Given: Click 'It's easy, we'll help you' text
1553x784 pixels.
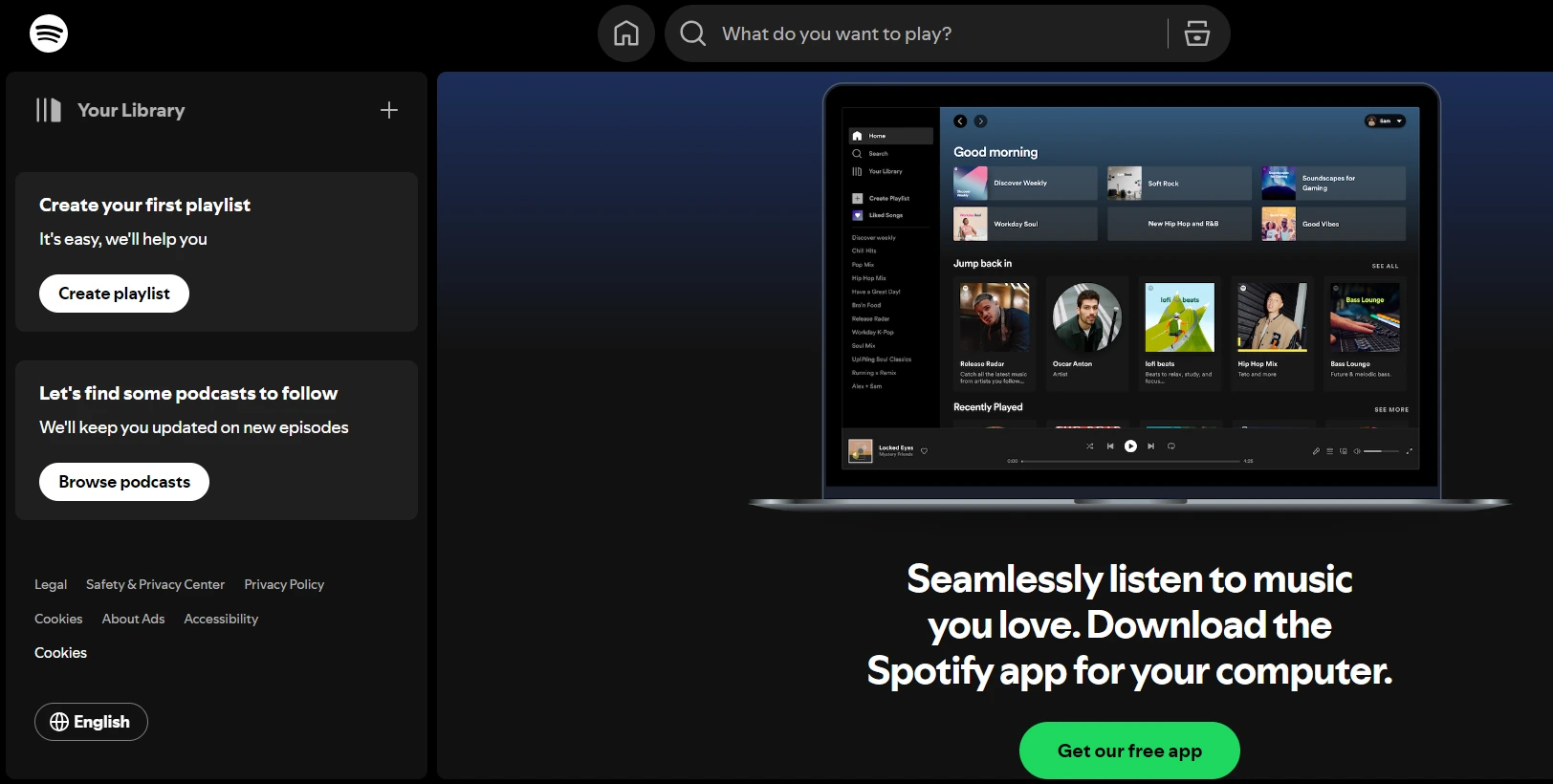Looking at the screenshot, I should (122, 239).
